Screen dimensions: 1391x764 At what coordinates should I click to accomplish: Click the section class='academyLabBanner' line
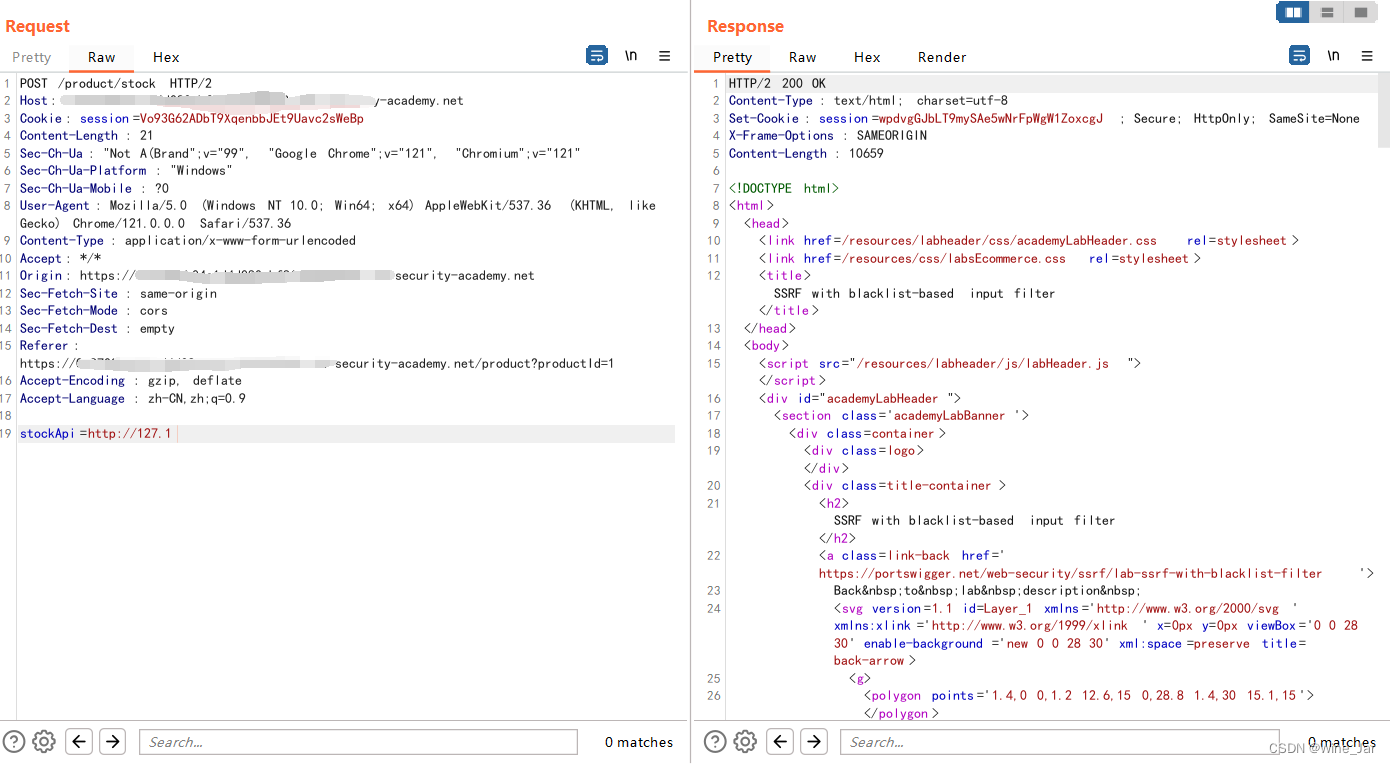(x=902, y=416)
